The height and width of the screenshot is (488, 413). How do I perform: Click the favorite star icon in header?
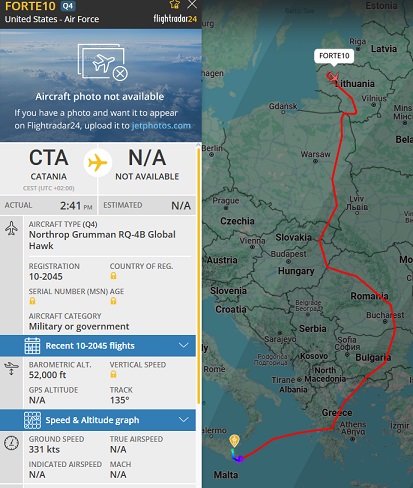click(x=175, y=4)
